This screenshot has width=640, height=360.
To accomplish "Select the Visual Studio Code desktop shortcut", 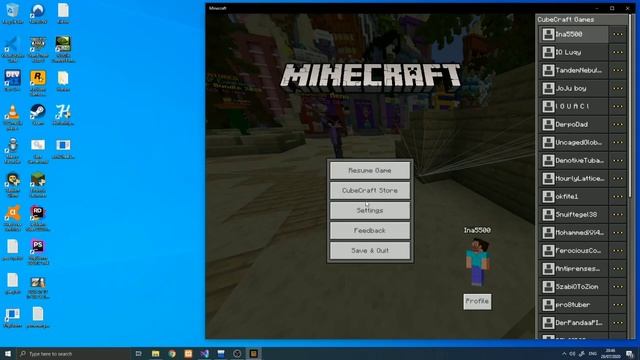I will (x=13, y=49).
